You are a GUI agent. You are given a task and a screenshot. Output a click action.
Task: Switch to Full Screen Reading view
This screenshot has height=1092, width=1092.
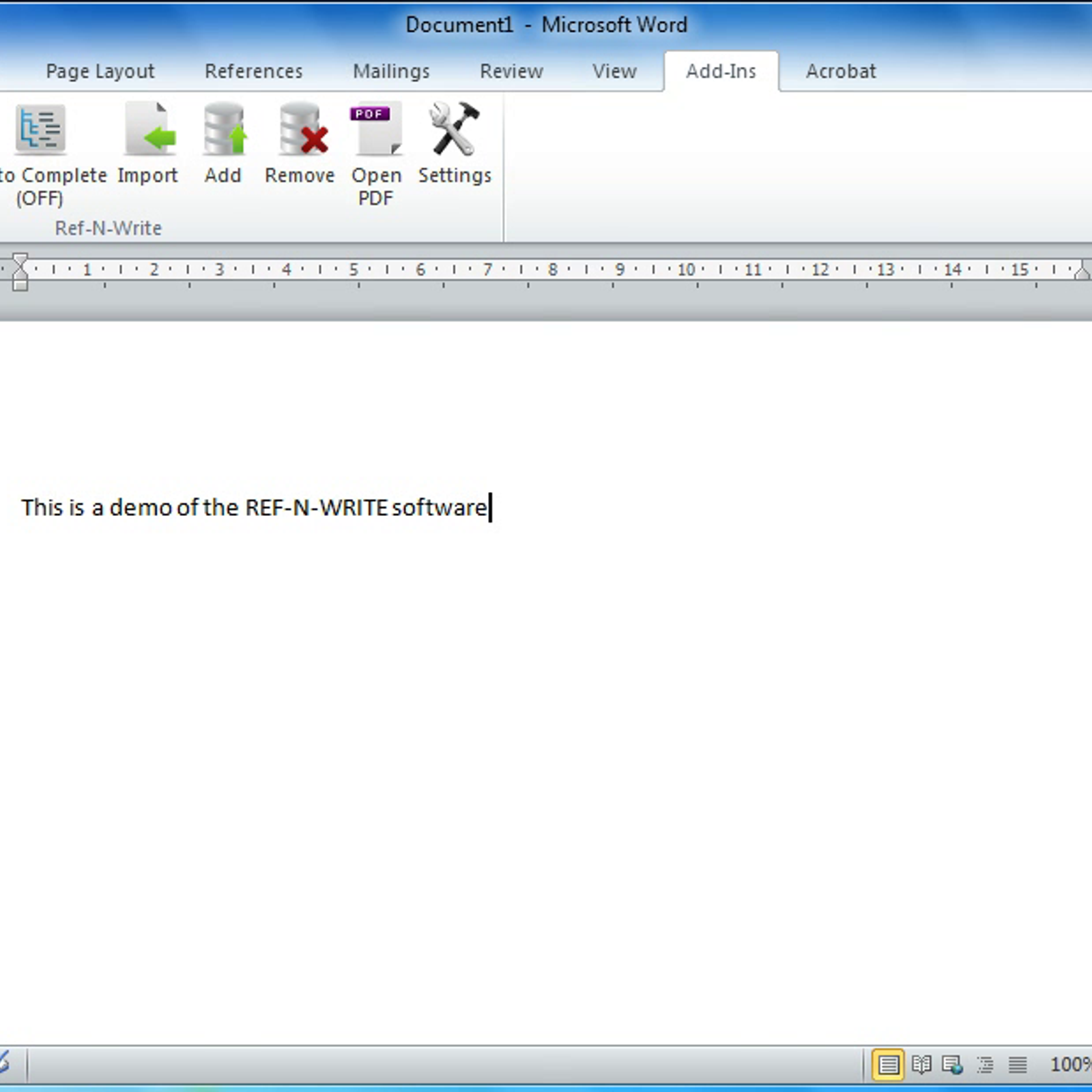921,1065
